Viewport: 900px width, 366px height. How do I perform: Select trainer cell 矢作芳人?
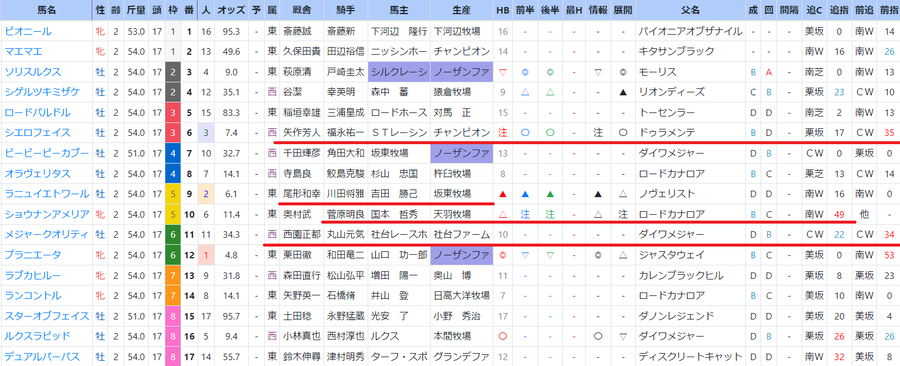click(x=301, y=133)
